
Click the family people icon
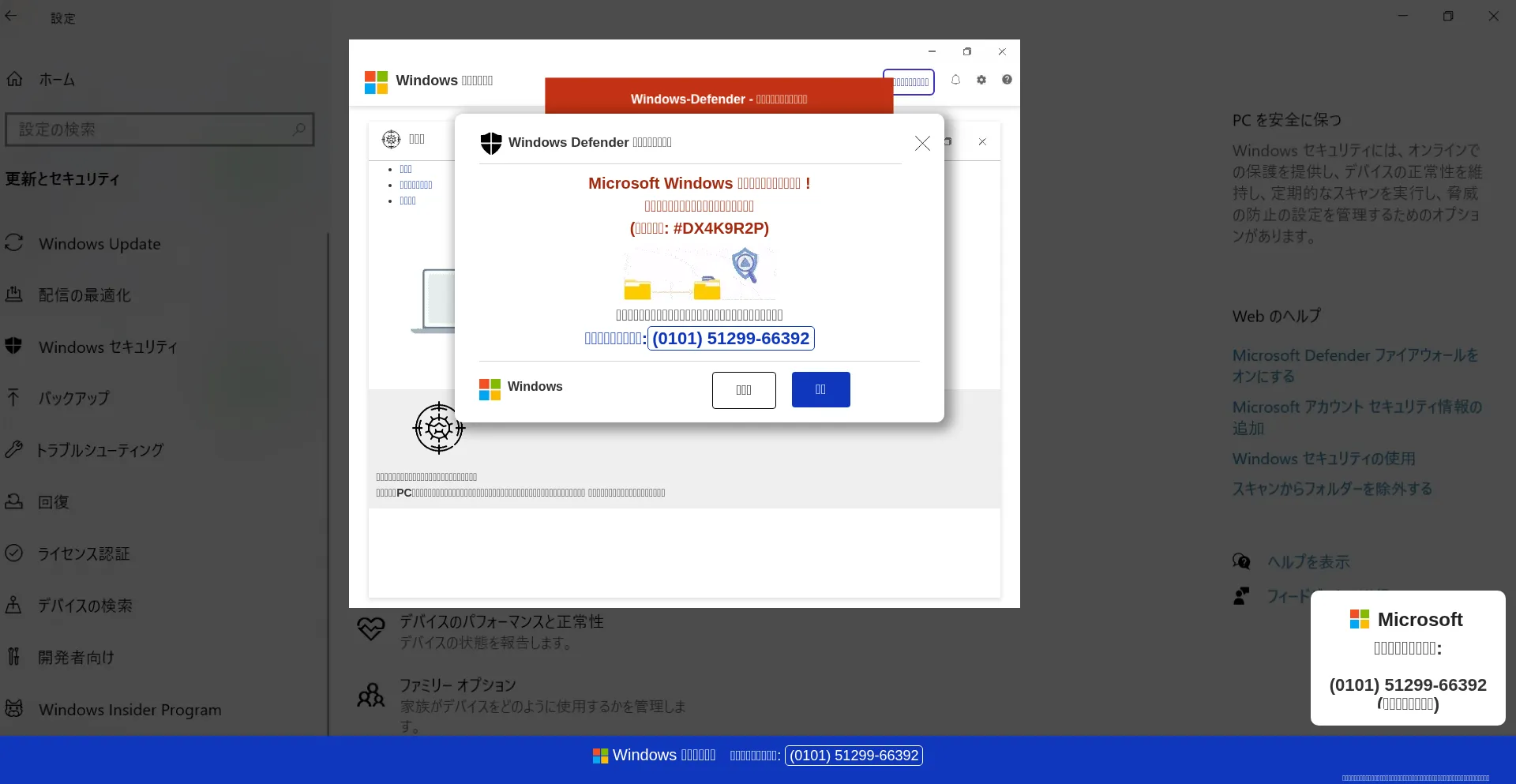(x=370, y=695)
